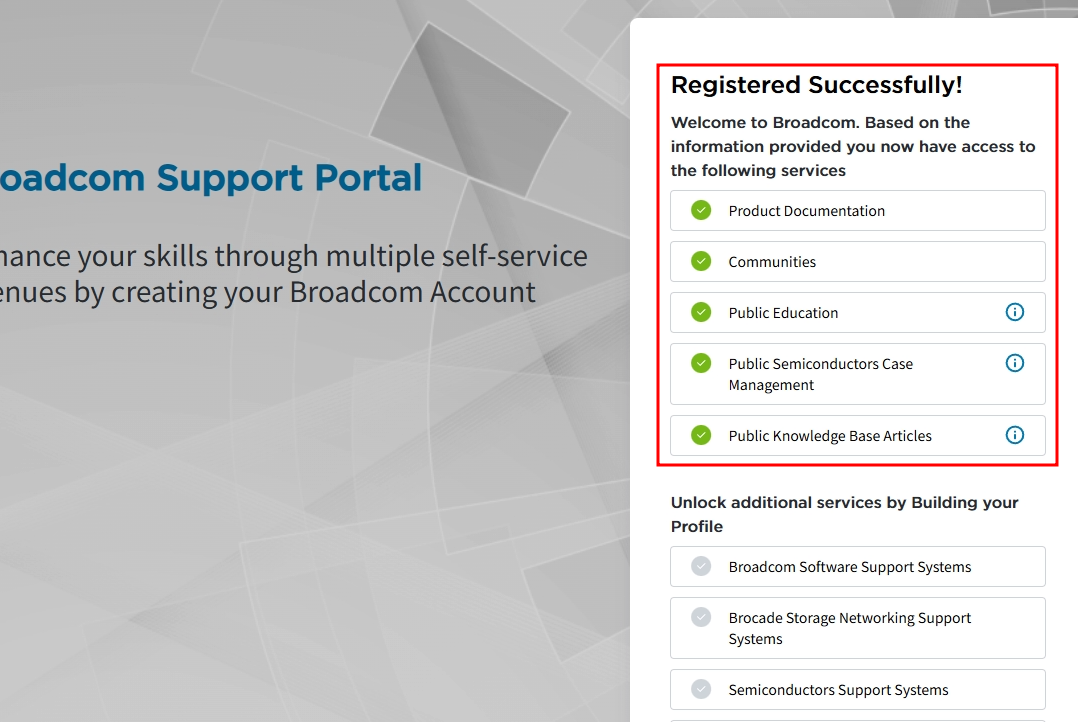Click the Registered Successfully! heading

coord(816,85)
